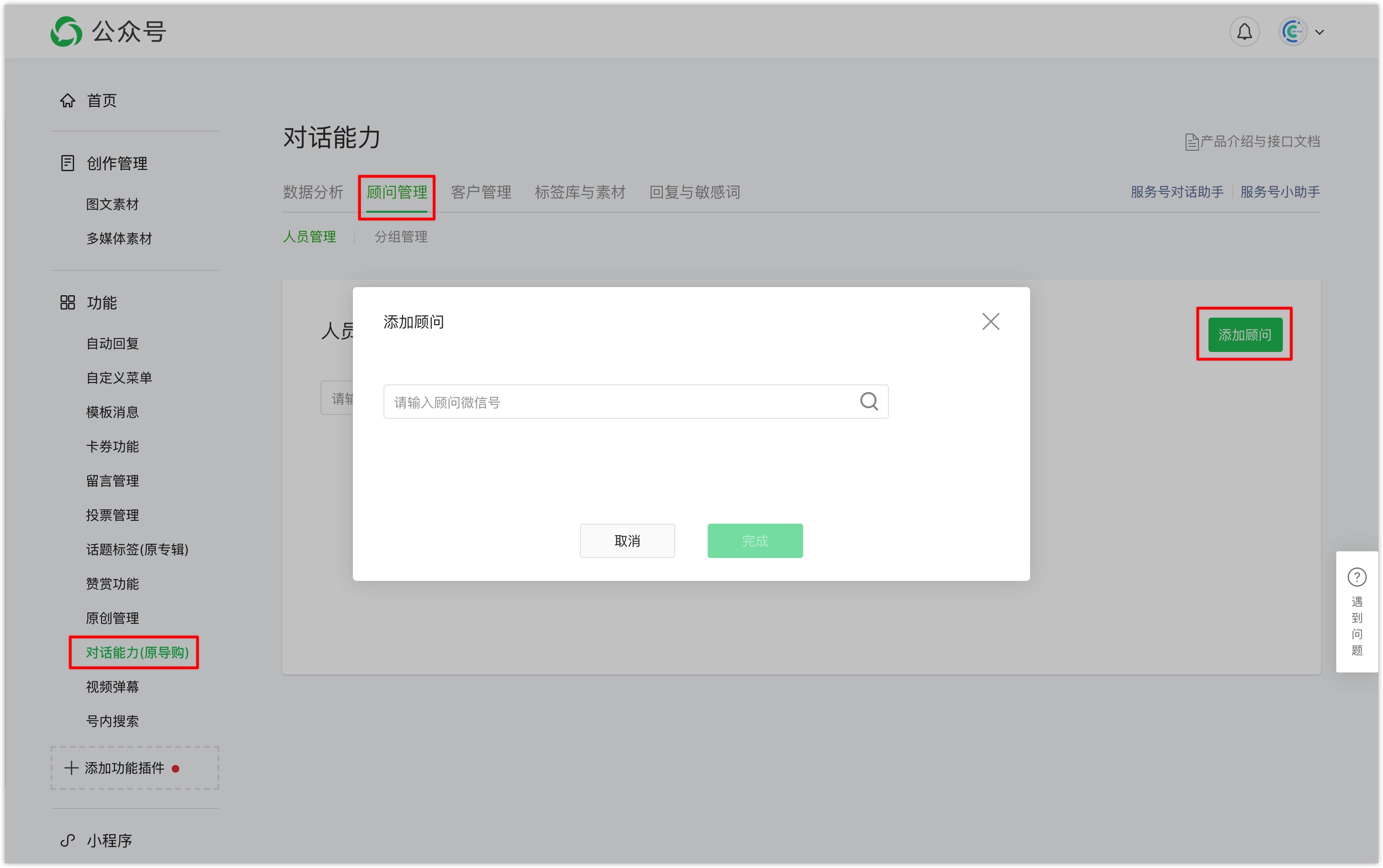Switch to 顾问管理 tab

tap(396, 192)
